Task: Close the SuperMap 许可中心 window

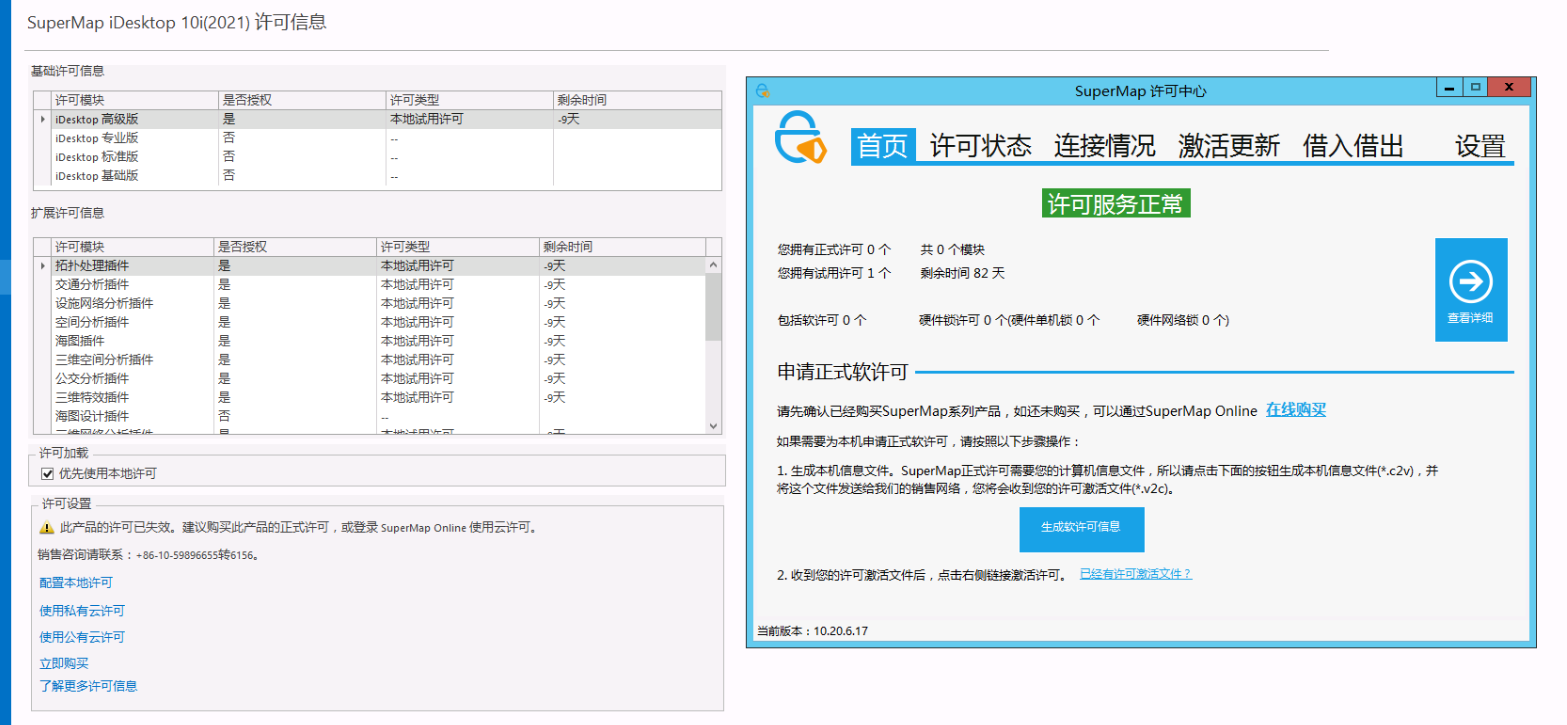Action: click(x=1509, y=88)
